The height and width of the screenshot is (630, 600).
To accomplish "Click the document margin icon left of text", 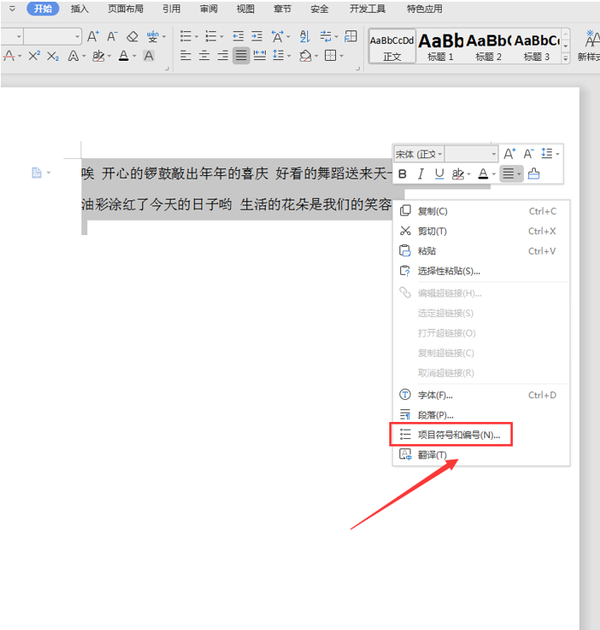I will 37,173.
